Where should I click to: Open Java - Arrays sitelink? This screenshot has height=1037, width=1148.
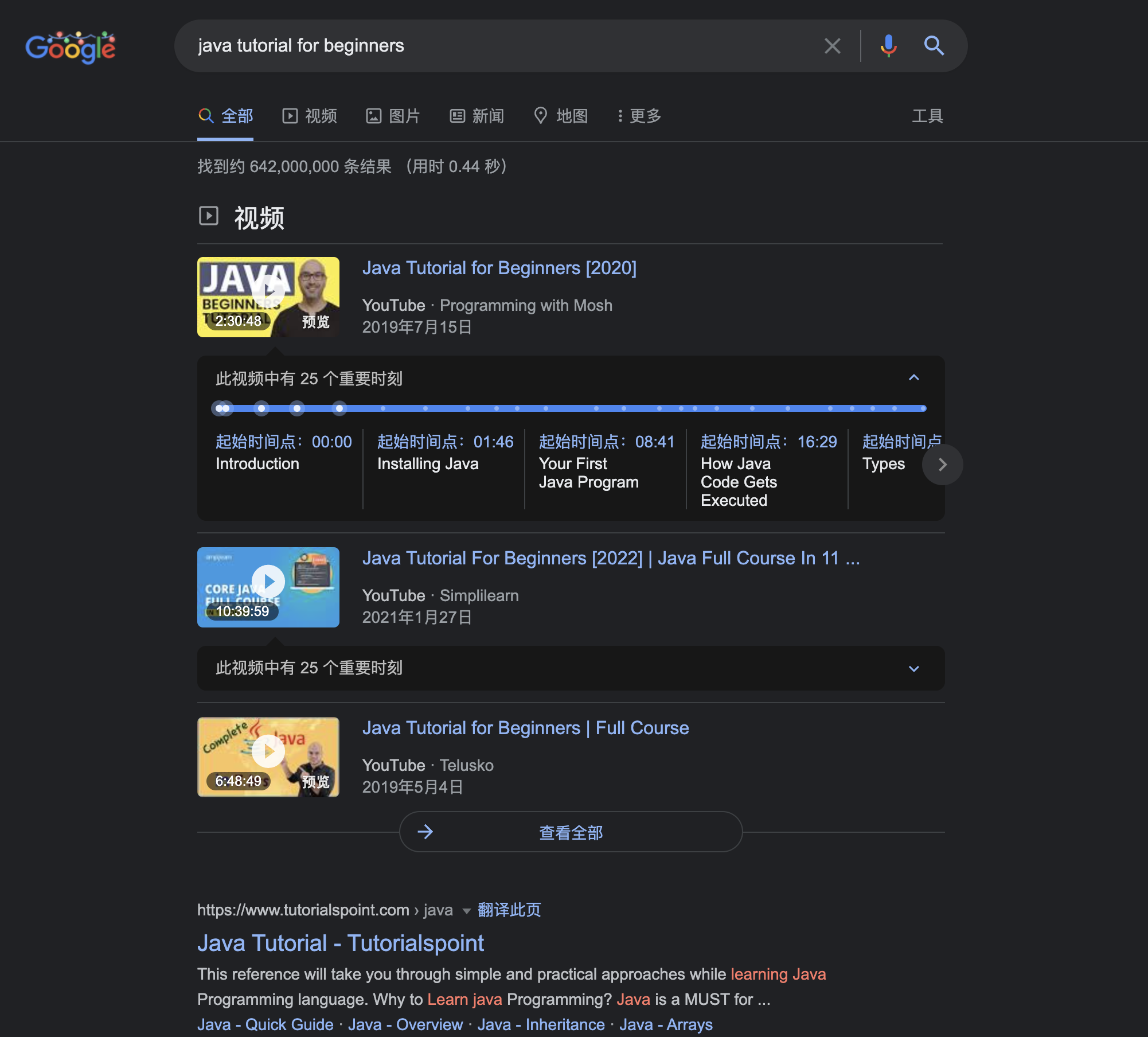click(x=666, y=1024)
